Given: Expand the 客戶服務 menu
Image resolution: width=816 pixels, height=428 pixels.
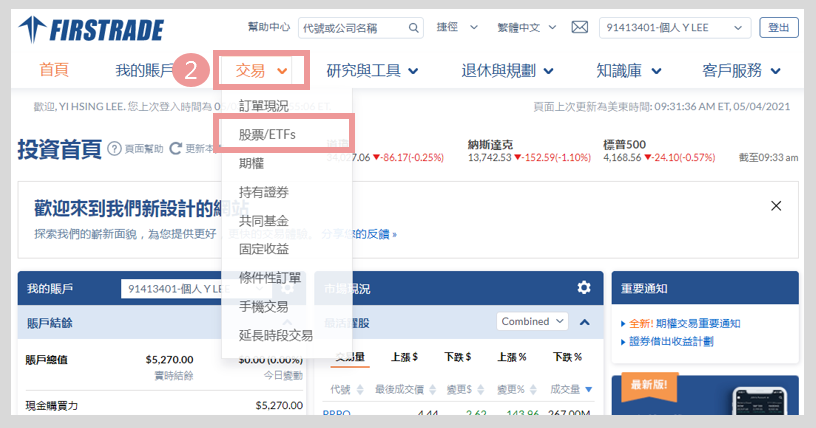Looking at the screenshot, I should point(742,70).
